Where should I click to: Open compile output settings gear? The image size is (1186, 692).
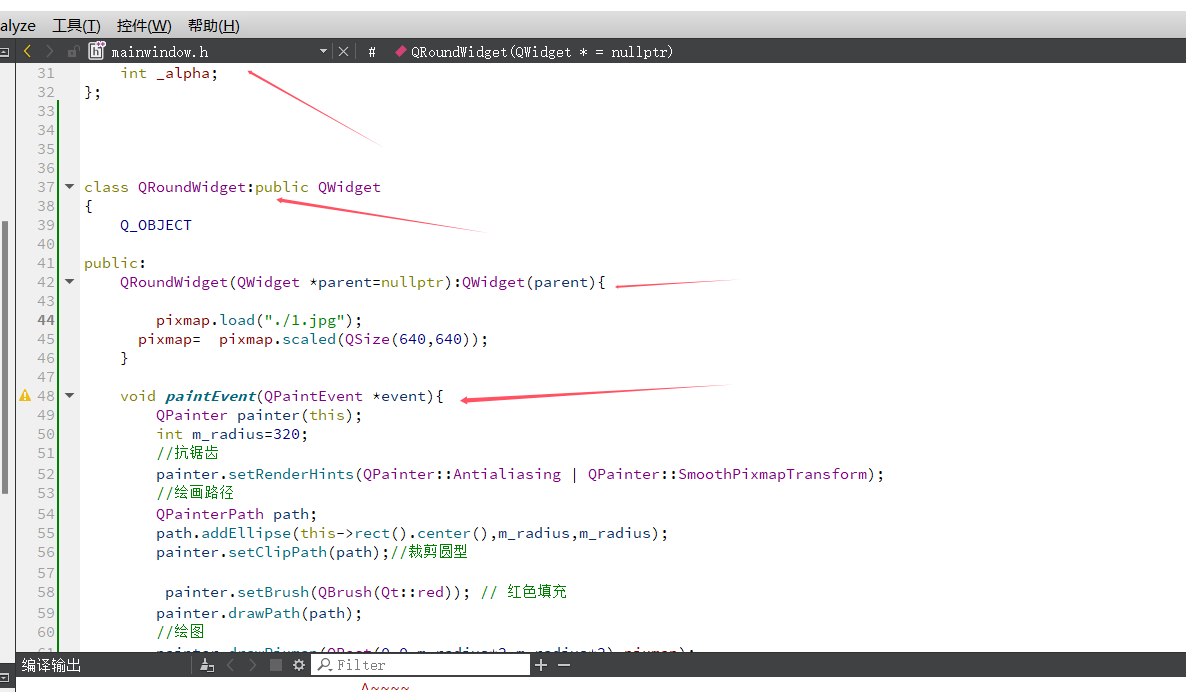pyautogui.click(x=299, y=666)
